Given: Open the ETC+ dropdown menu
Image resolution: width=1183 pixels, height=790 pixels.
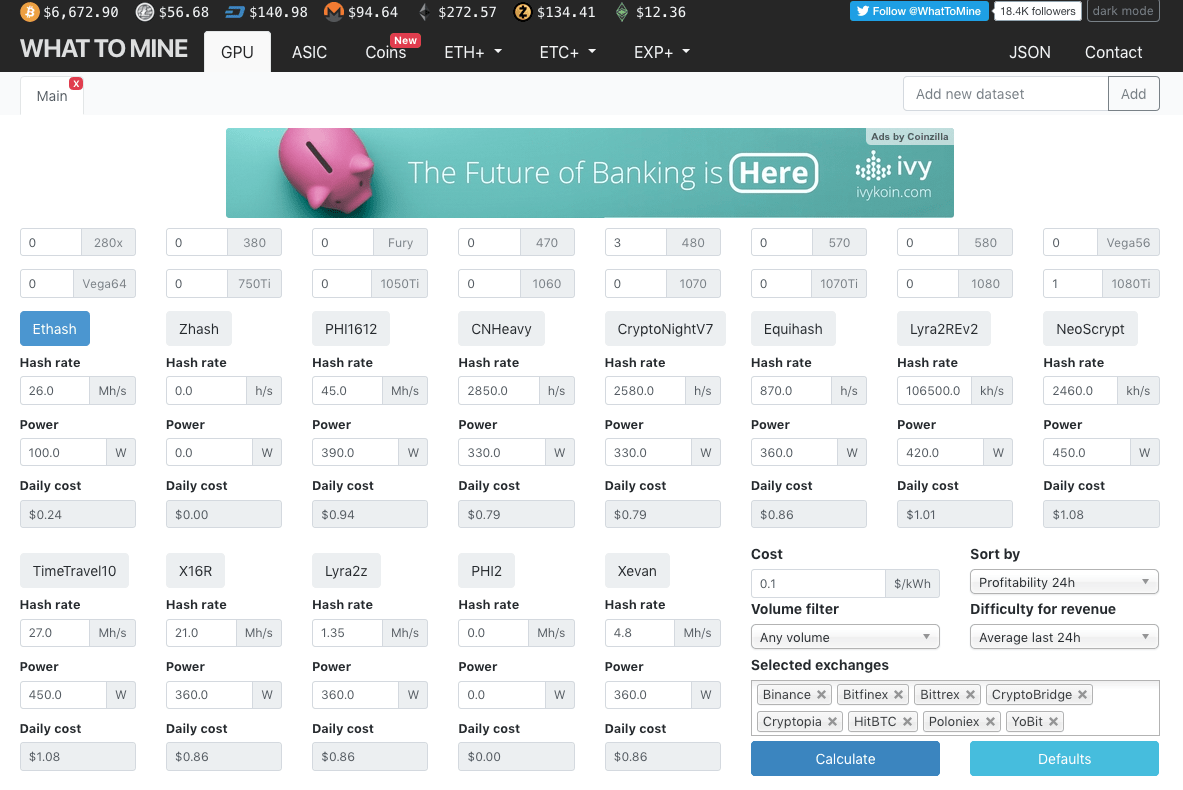Looking at the screenshot, I should coord(567,52).
